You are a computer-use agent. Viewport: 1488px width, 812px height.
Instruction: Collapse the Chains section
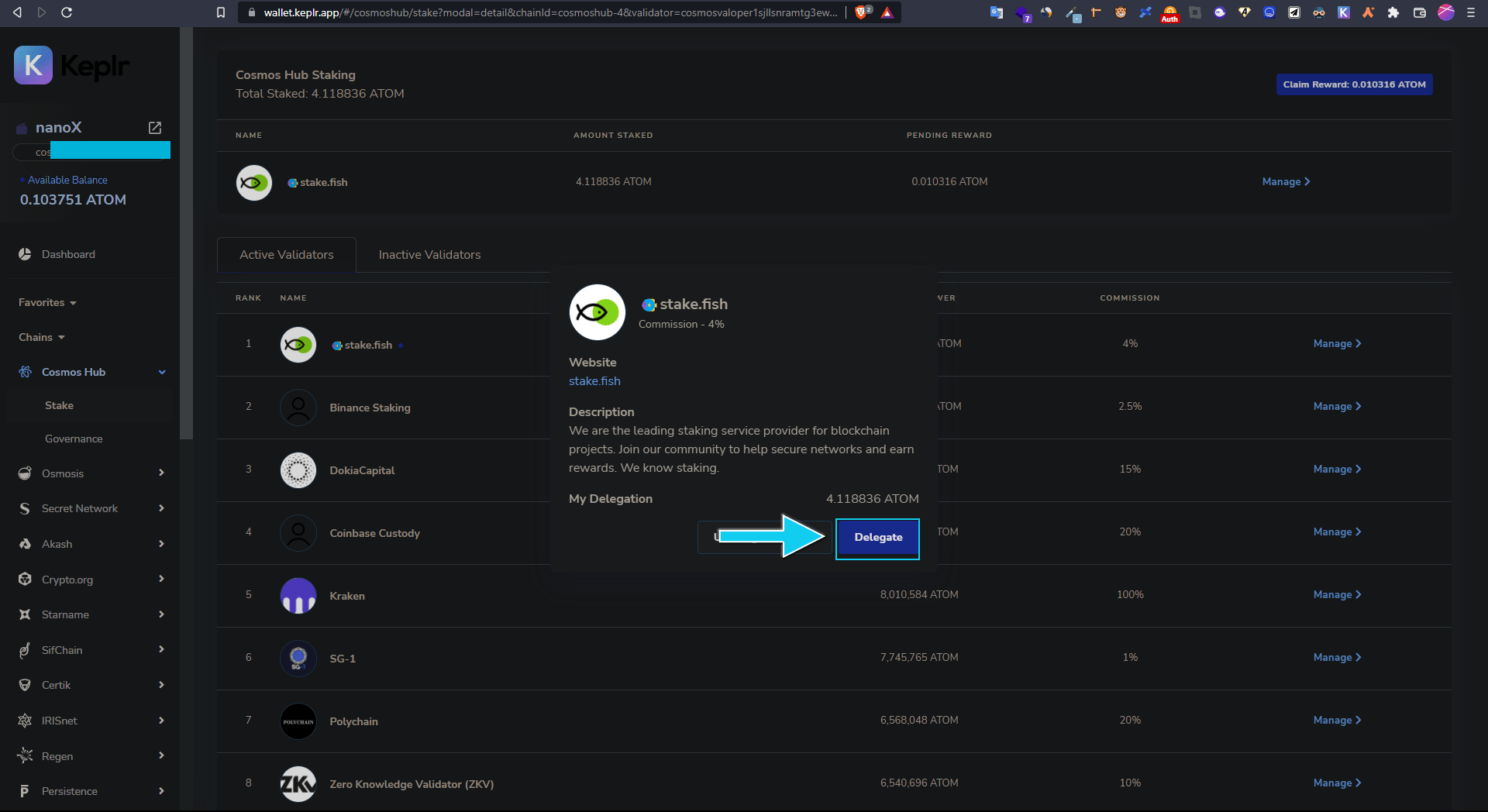click(x=42, y=337)
